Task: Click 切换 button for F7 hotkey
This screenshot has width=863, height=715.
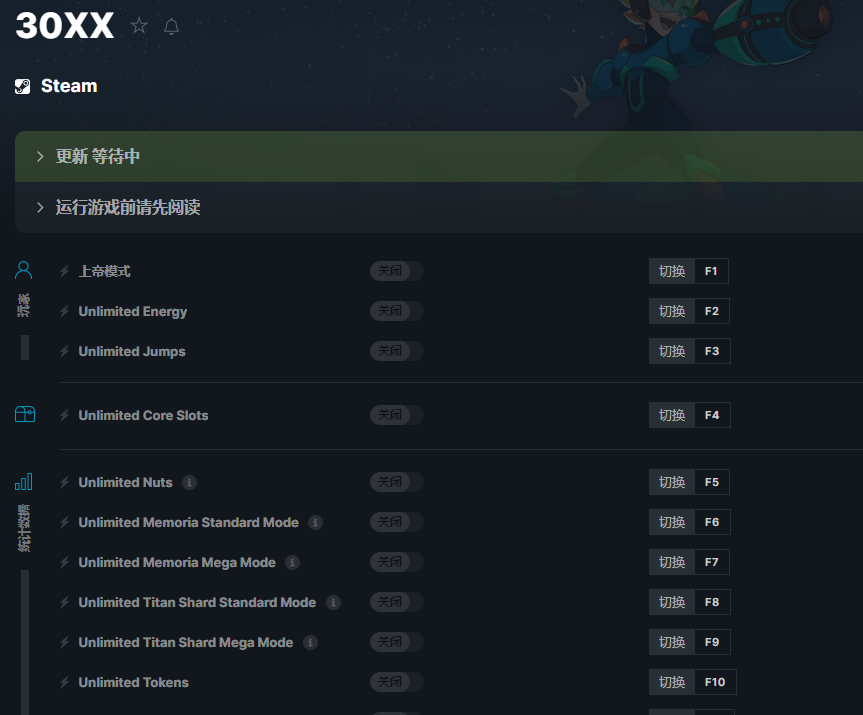Action: click(672, 562)
